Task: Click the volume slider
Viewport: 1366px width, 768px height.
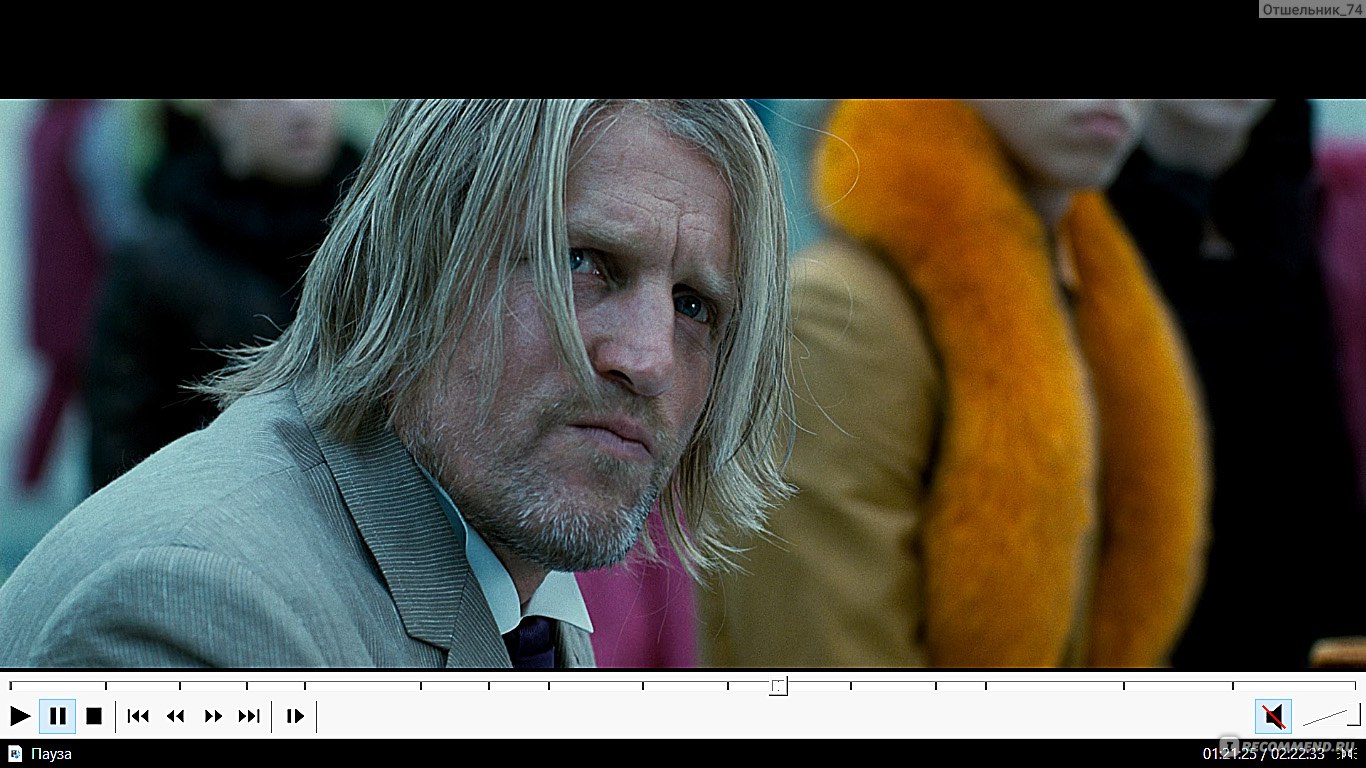Action: (x=1331, y=716)
